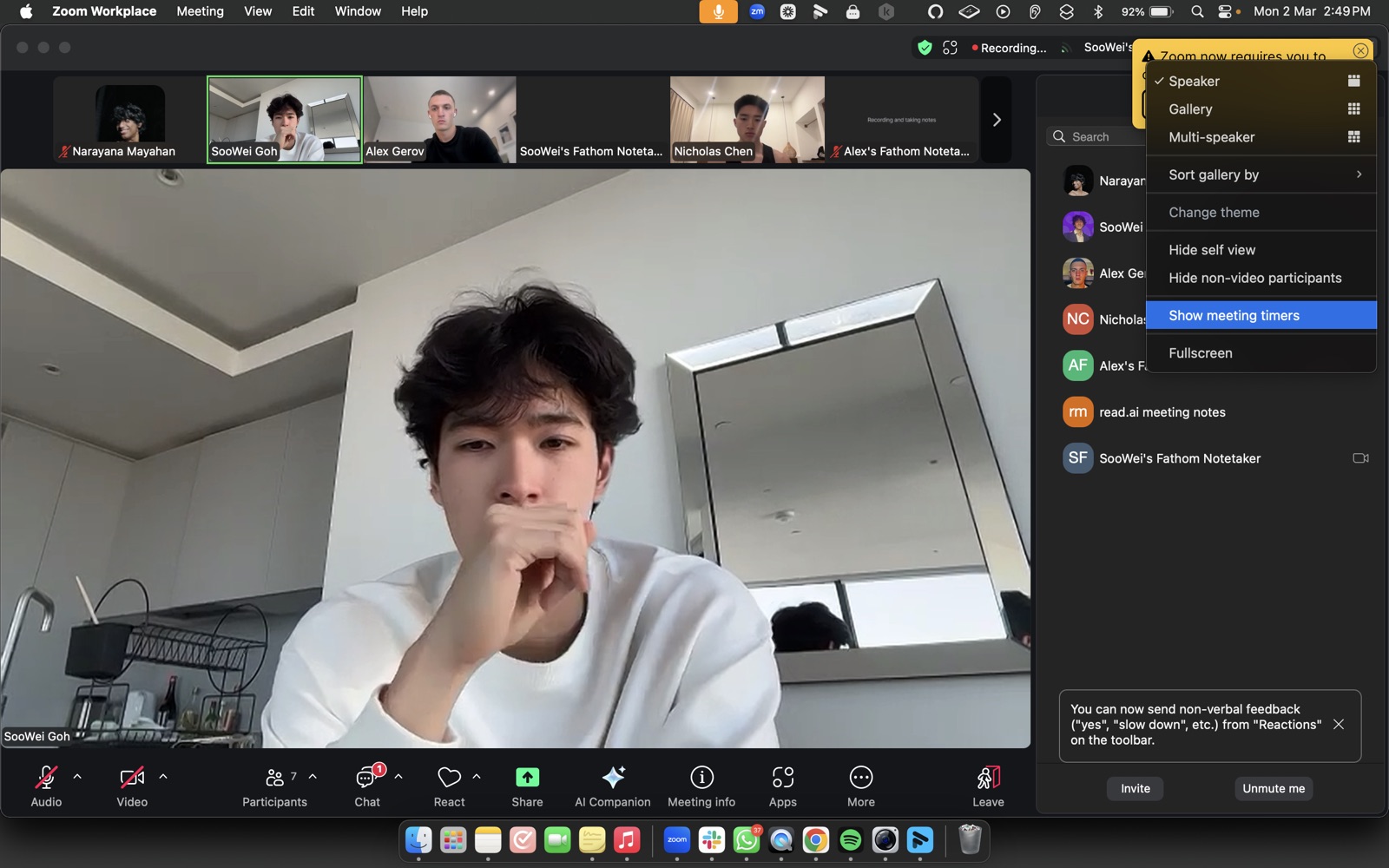
Task: Expand Audio options caret
Action: click(77, 776)
